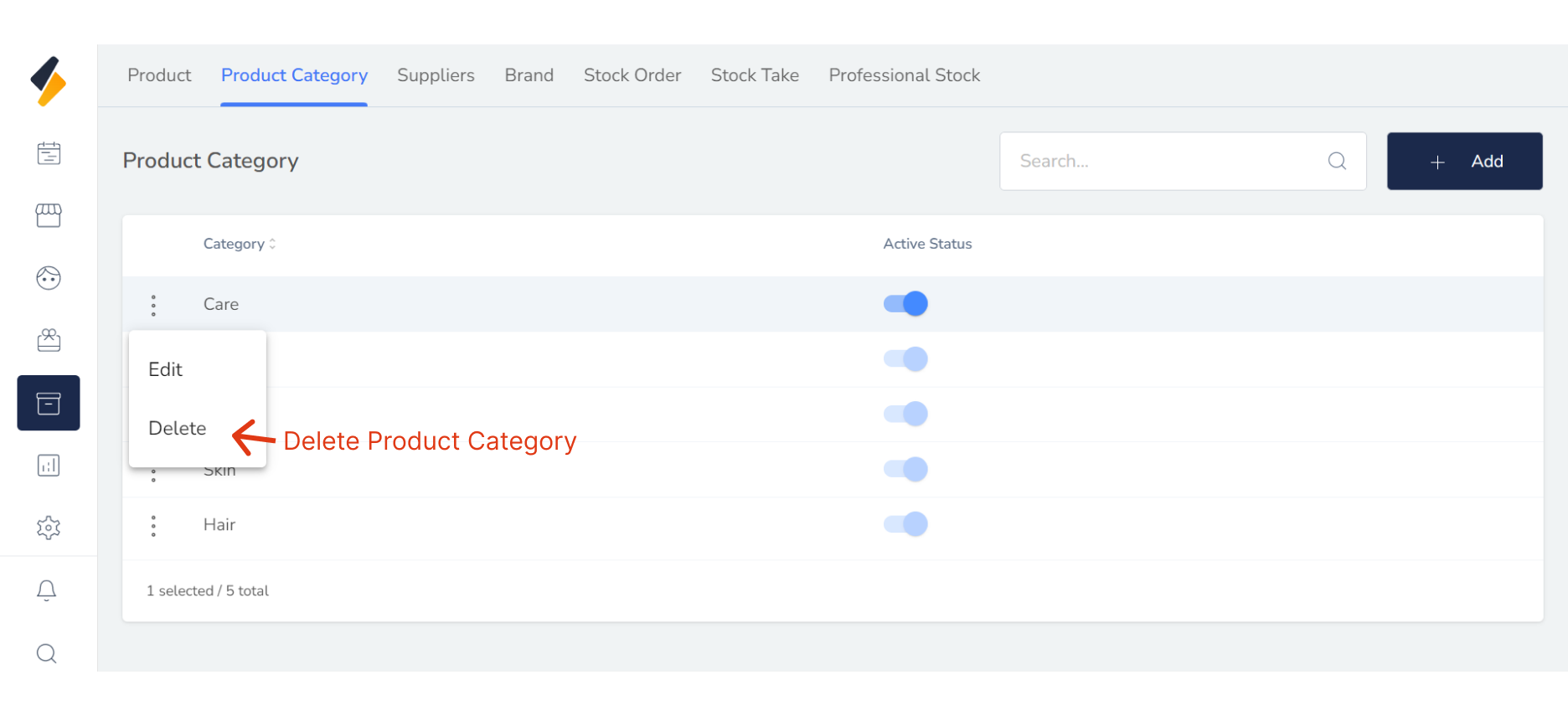
Task: Select the inventory box icon
Action: click(49, 403)
